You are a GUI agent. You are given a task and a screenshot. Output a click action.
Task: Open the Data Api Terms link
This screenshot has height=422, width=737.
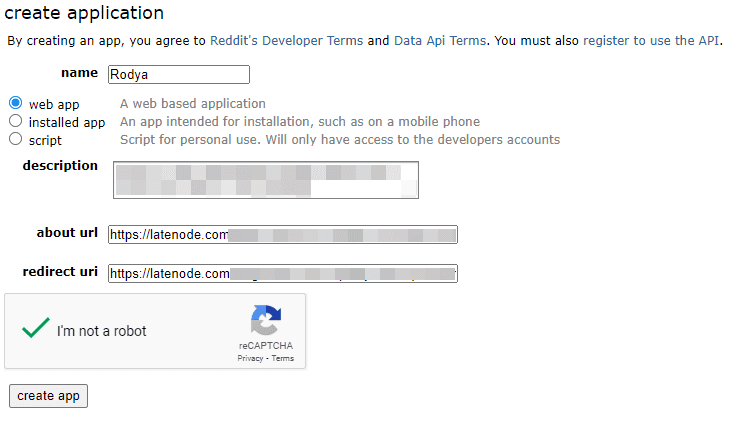[440, 41]
